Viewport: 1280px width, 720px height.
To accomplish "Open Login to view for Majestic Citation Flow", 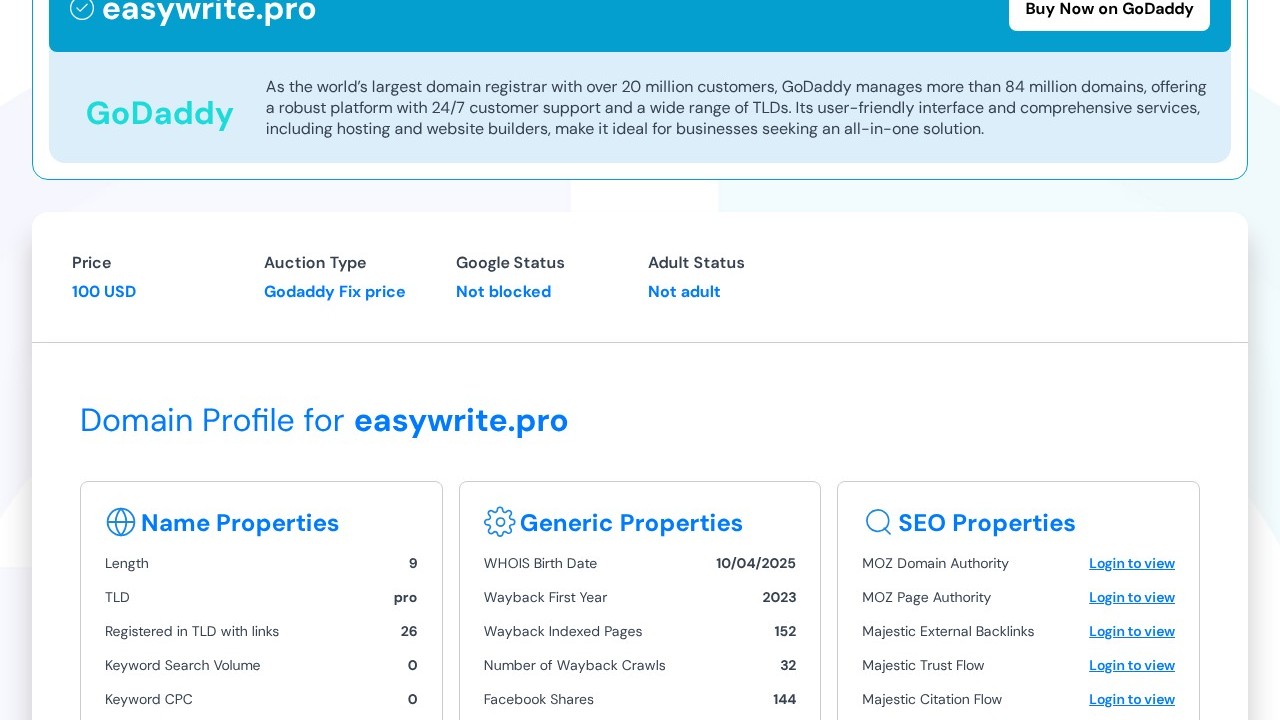I will click(x=1131, y=699).
